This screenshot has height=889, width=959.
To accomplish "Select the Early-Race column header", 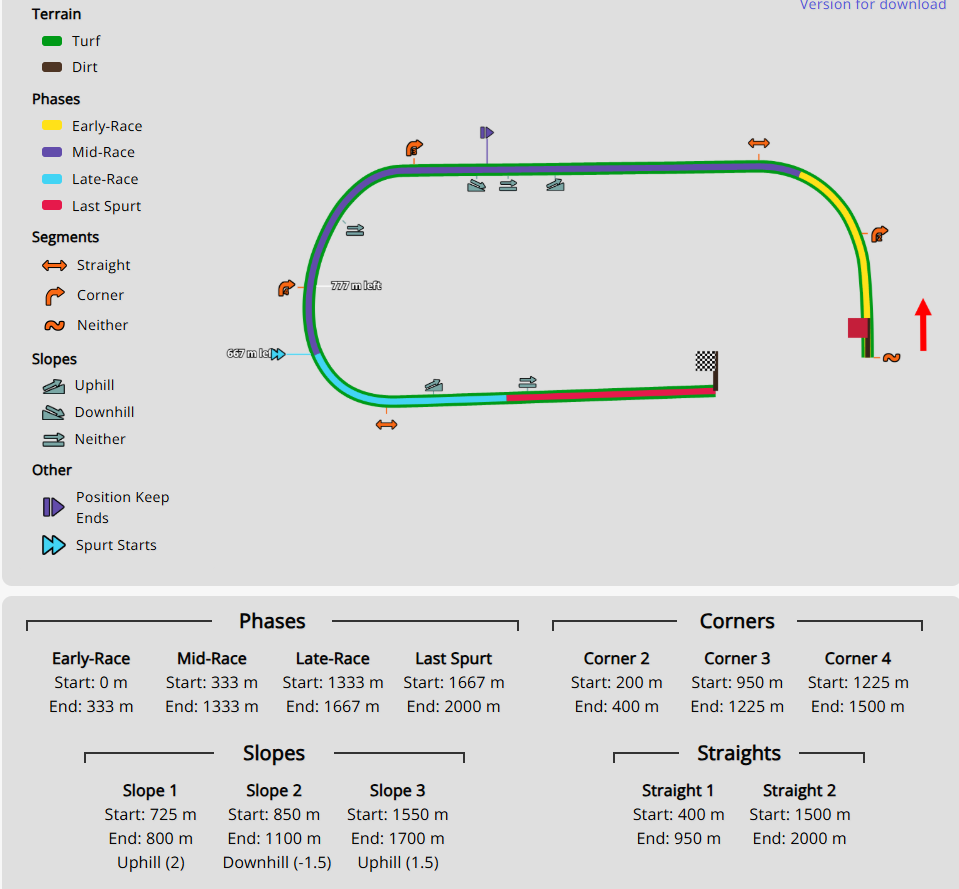I will click(x=91, y=658).
